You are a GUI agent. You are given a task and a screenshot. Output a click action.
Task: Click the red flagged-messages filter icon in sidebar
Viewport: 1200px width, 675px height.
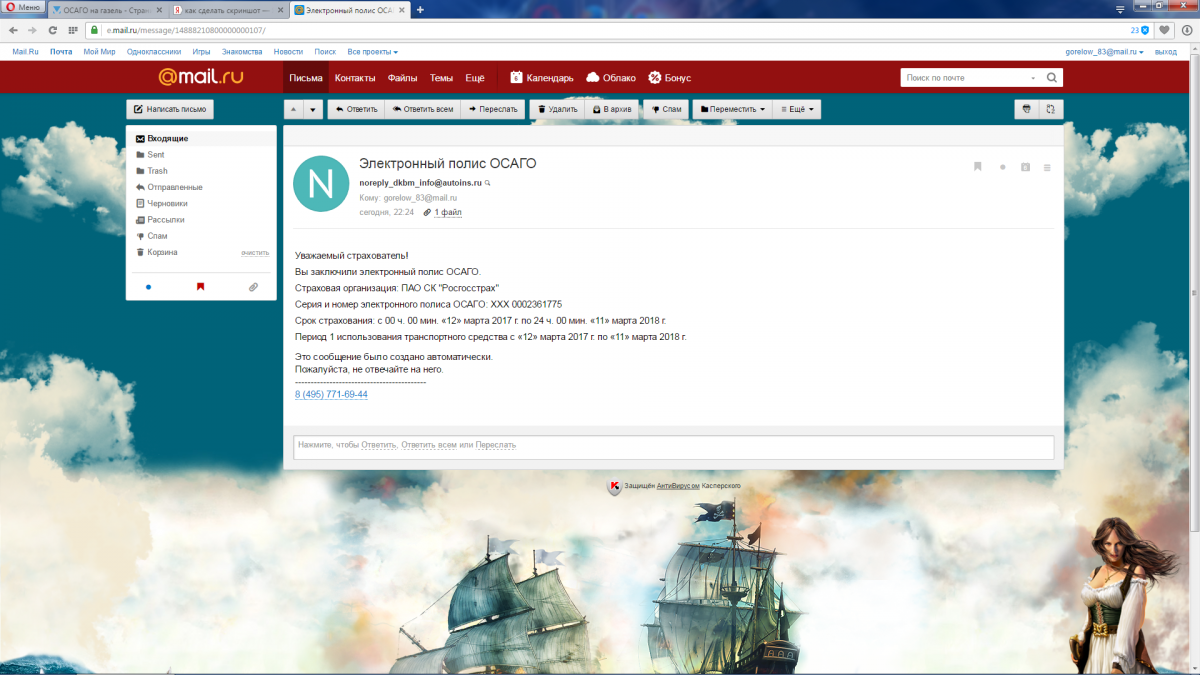[200, 287]
